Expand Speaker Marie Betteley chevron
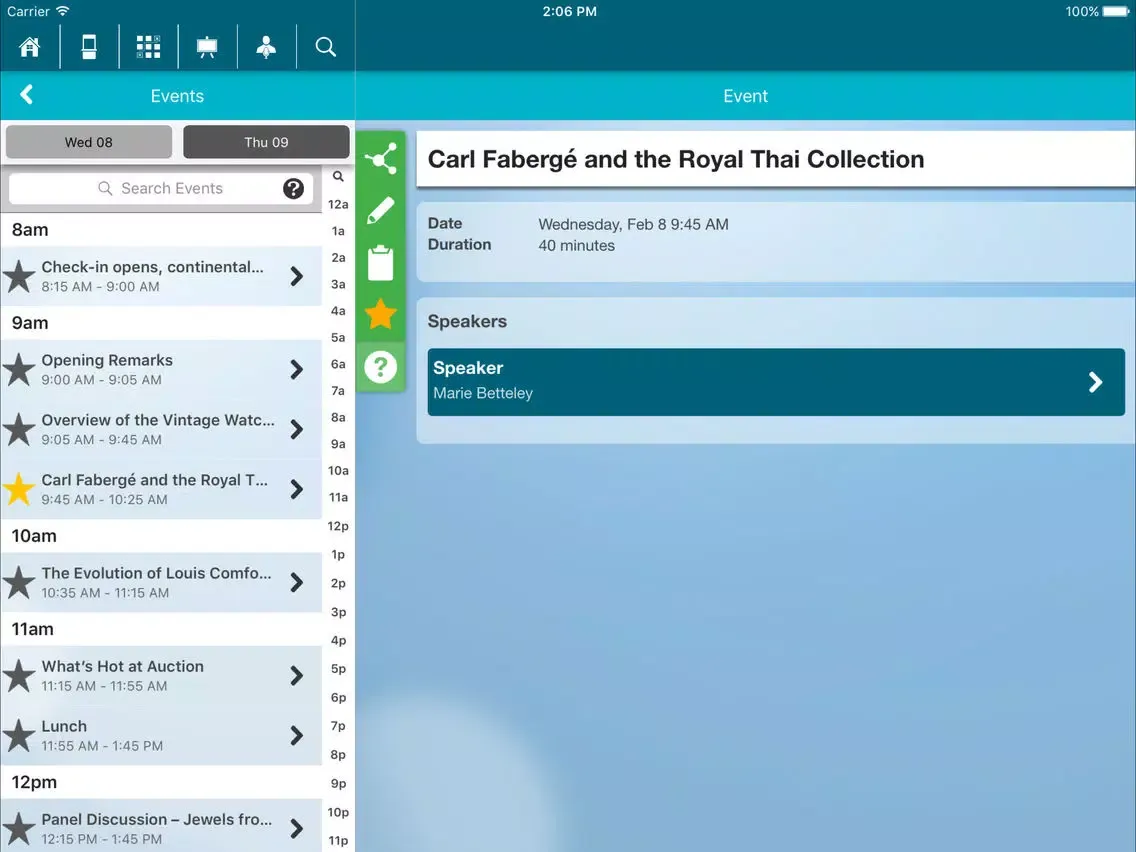 point(1095,382)
